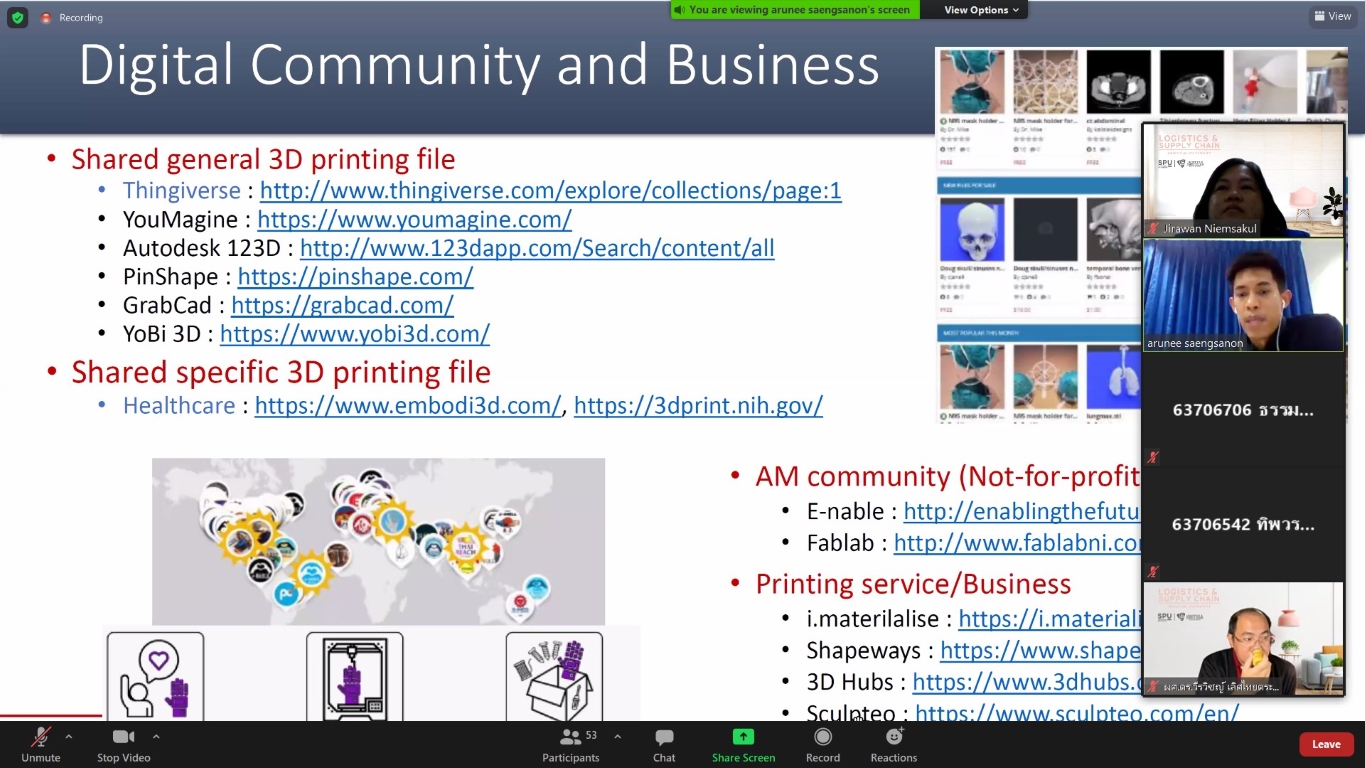Screen dimensions: 1365x768
Task: Open the embodi3d.com healthcare link
Action: 408,405
